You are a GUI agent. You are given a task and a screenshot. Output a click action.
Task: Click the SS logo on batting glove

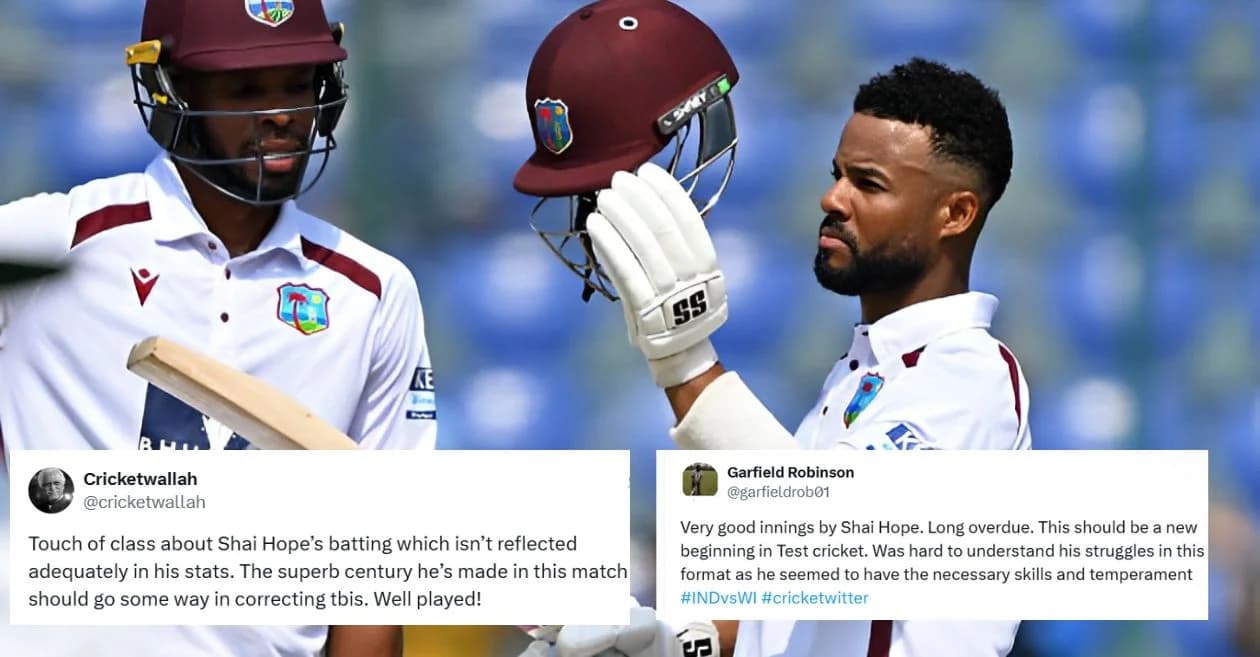[689, 307]
